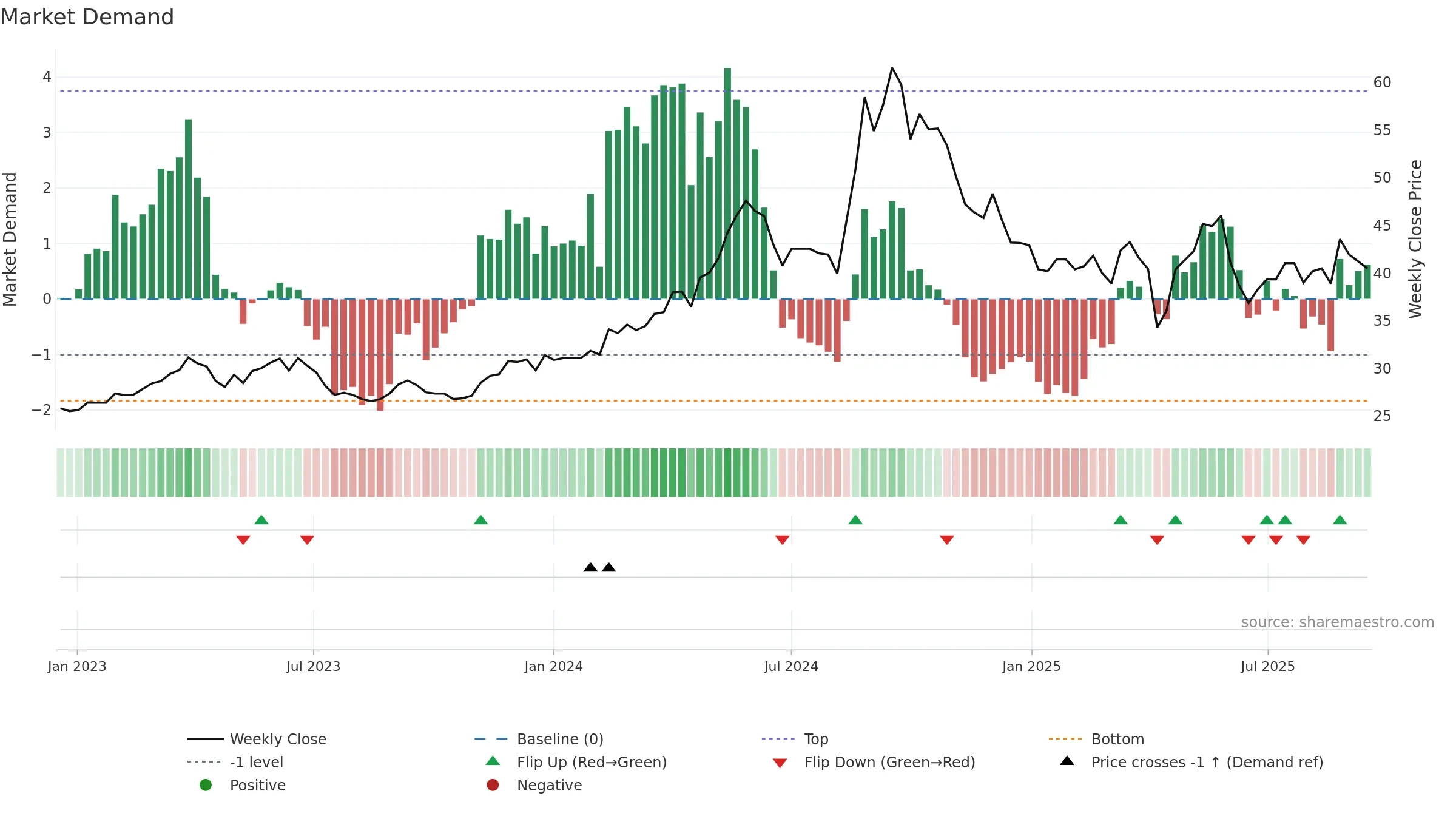Click the green flip-up marker after Jul 2024

(x=855, y=520)
